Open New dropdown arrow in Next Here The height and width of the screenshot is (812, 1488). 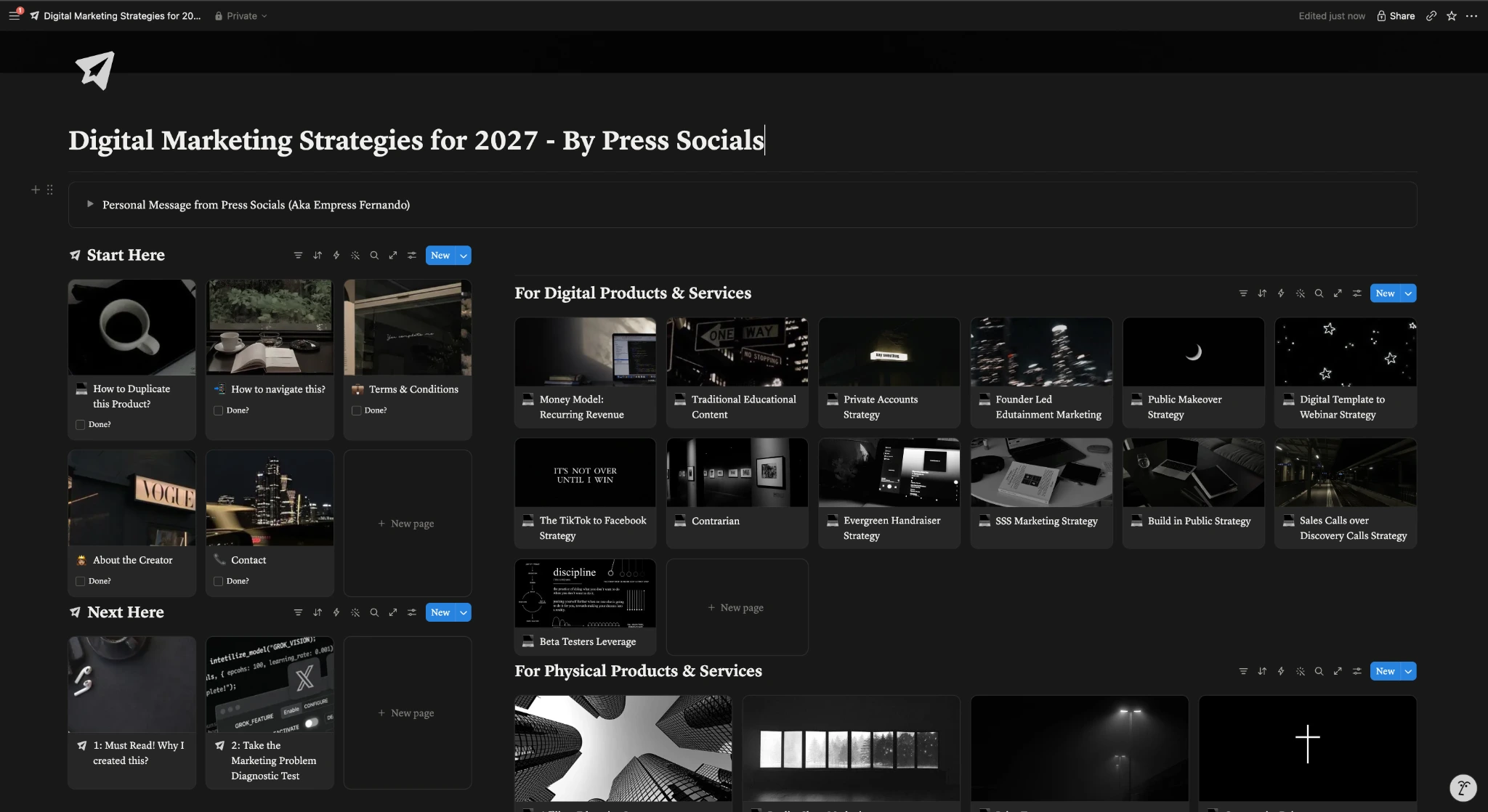click(x=464, y=612)
